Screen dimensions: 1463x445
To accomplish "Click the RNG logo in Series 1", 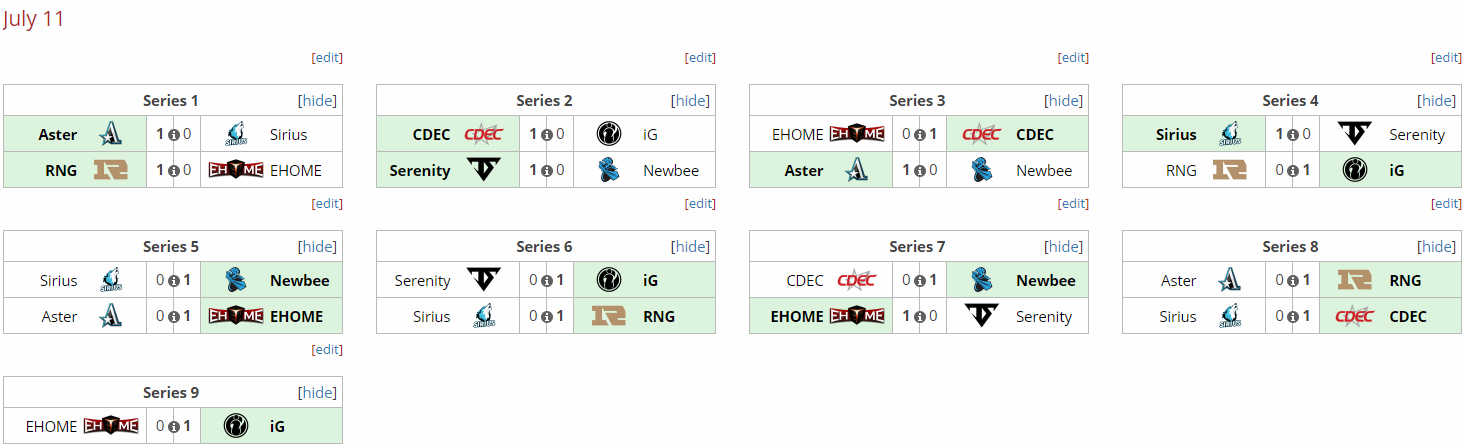I will pyautogui.click(x=110, y=170).
